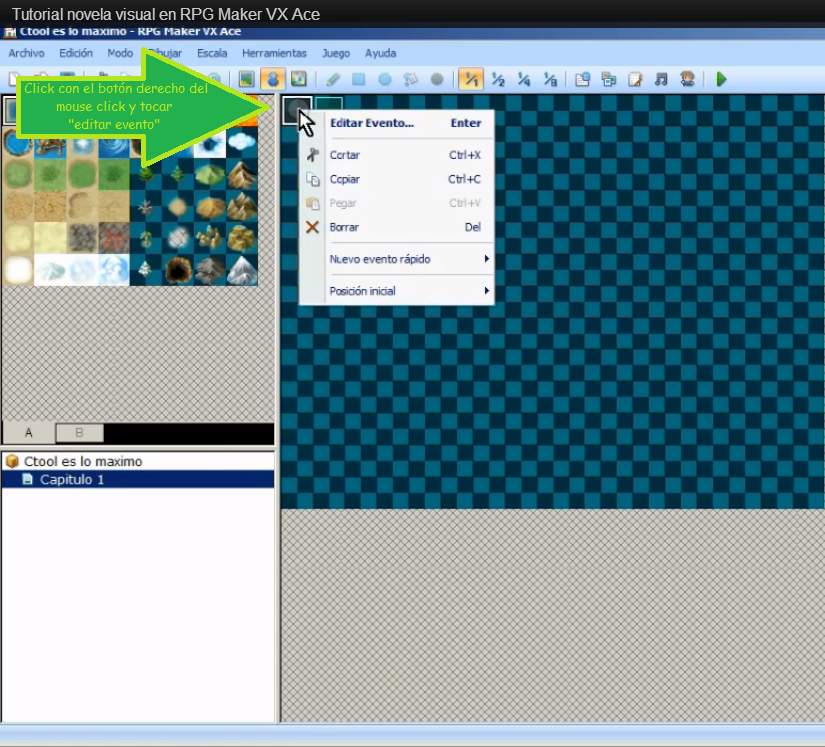
Task: Open the Database toolbar icon
Action: pyautogui.click(x=582, y=79)
